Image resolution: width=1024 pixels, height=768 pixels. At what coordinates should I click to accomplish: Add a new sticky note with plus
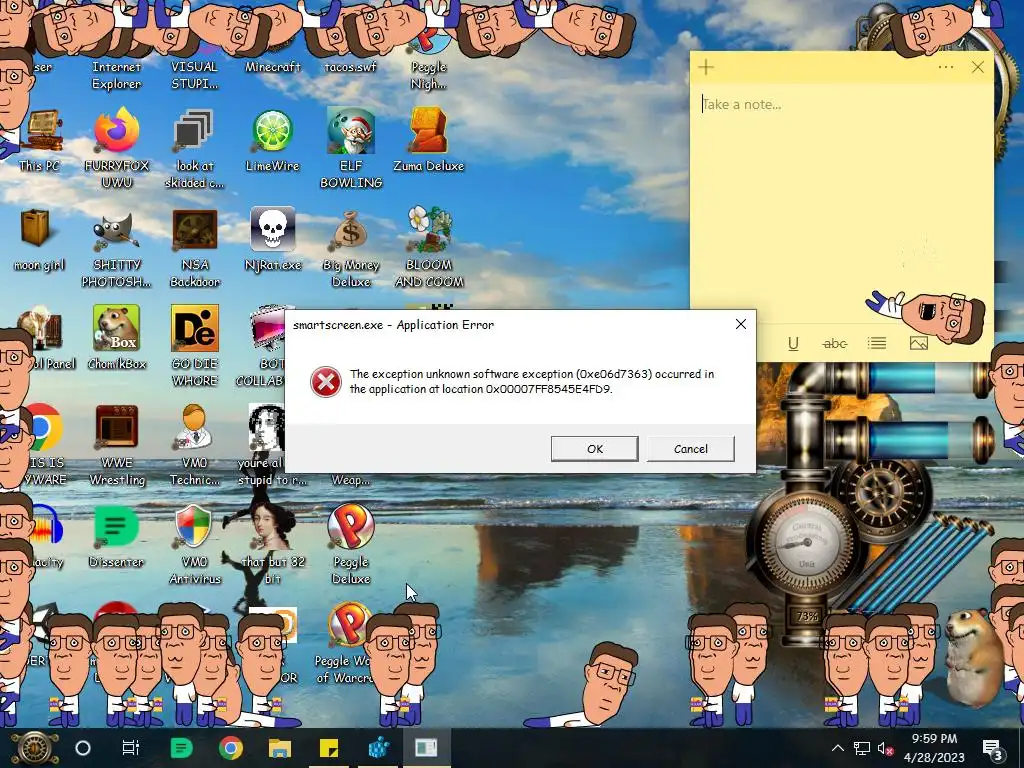pyautogui.click(x=705, y=67)
